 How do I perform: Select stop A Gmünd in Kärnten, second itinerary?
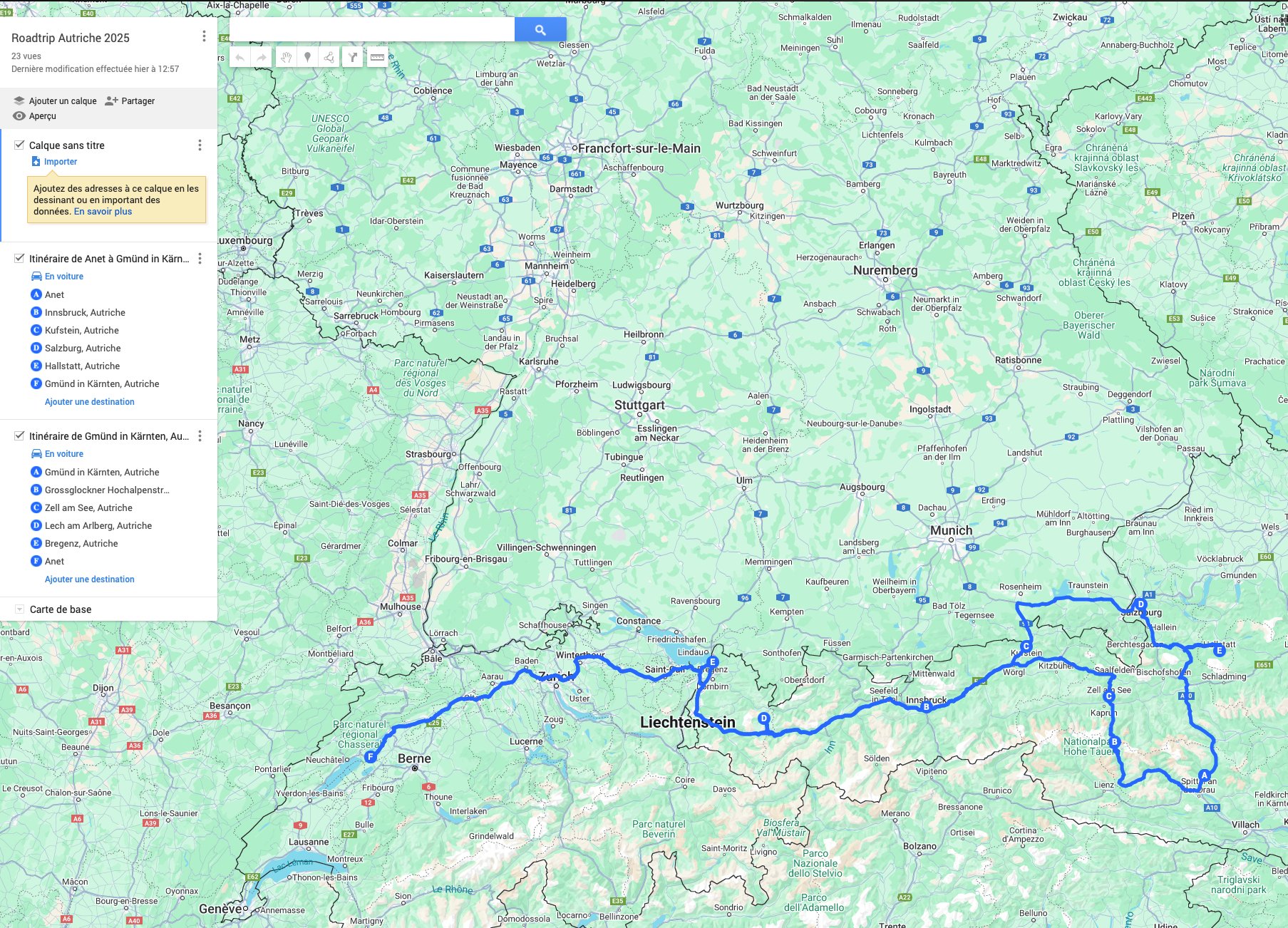95,472
